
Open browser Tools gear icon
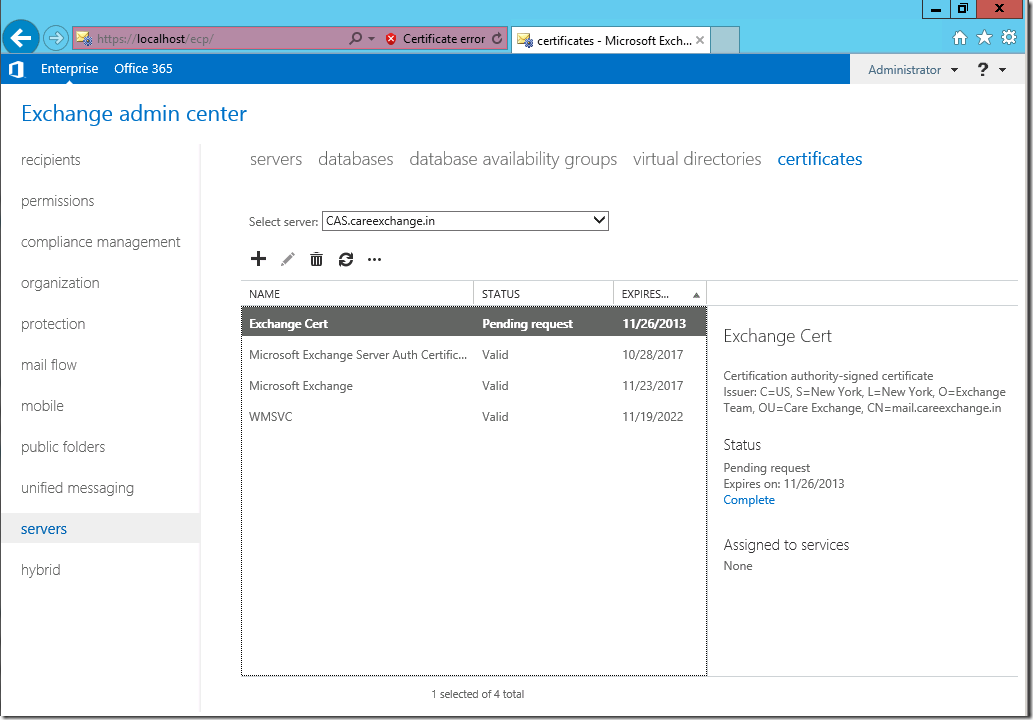point(1009,38)
